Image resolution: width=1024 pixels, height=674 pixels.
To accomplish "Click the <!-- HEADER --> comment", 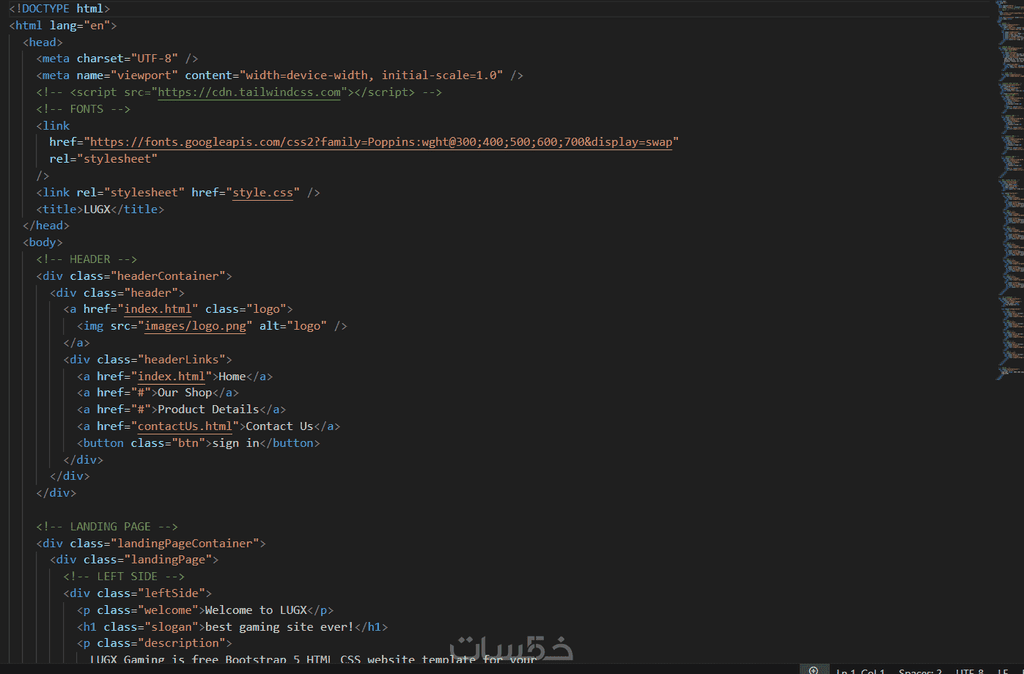I will pos(86,259).
